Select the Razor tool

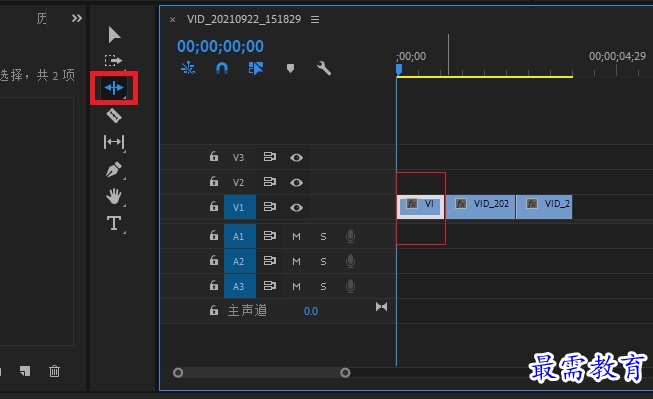[114, 115]
